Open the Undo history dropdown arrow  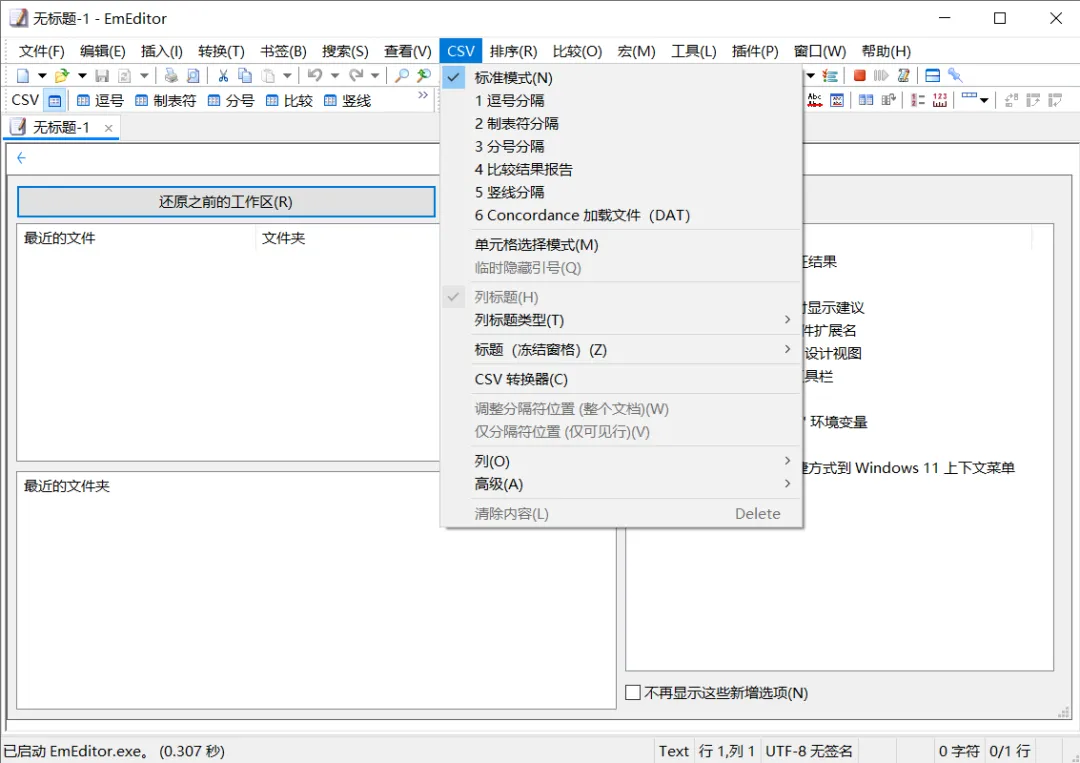pyautogui.click(x=335, y=76)
